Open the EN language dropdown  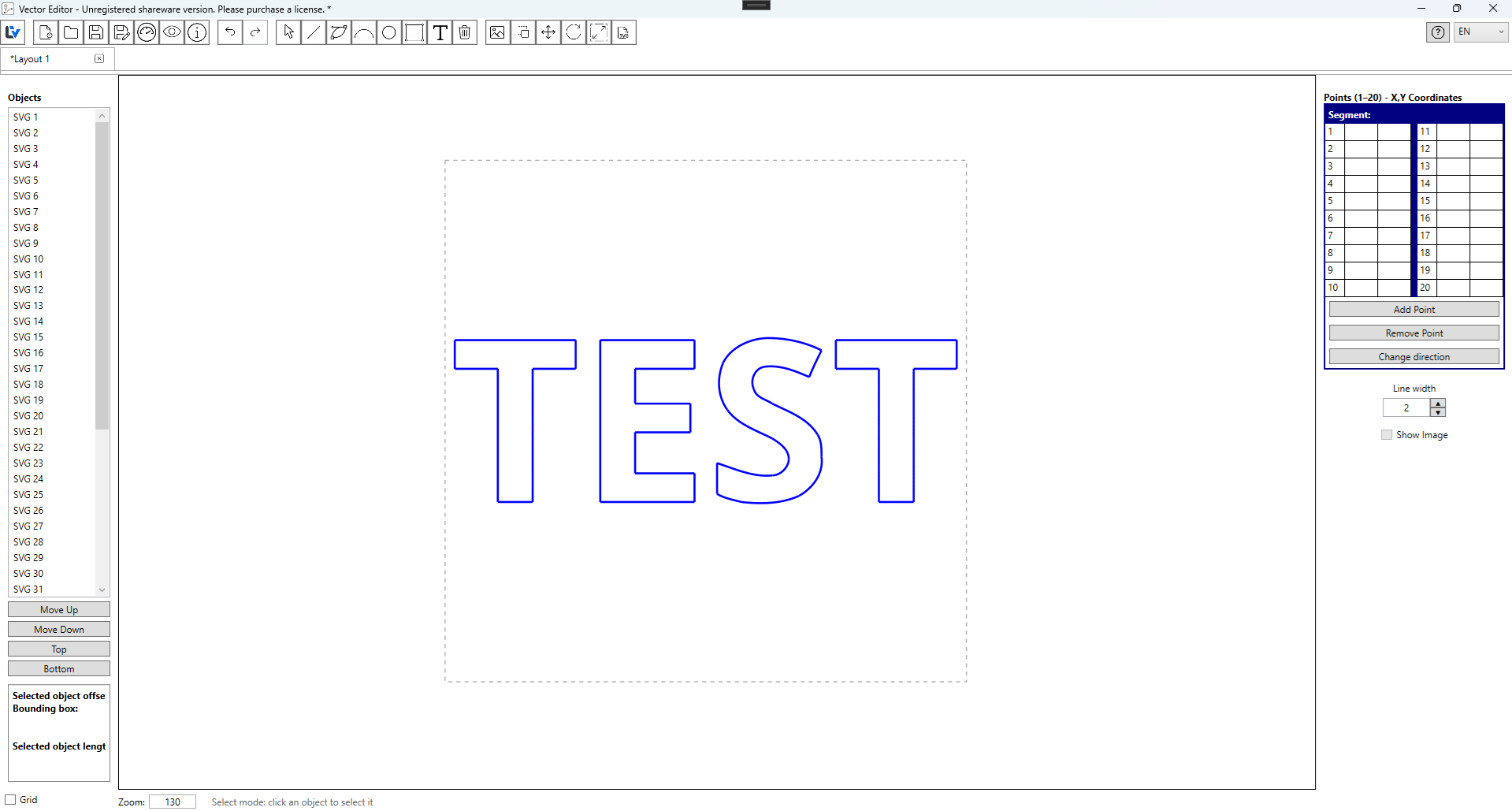(1480, 32)
